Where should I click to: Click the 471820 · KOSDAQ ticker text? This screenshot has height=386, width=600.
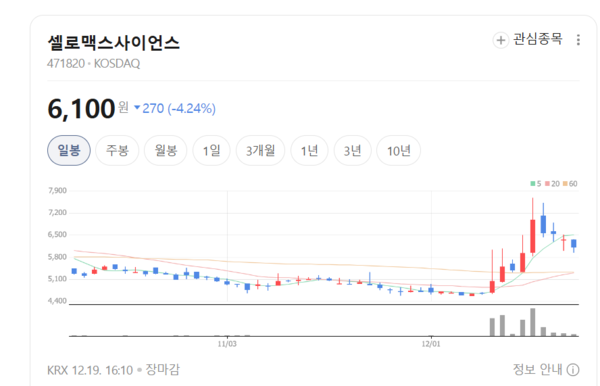click(x=93, y=64)
